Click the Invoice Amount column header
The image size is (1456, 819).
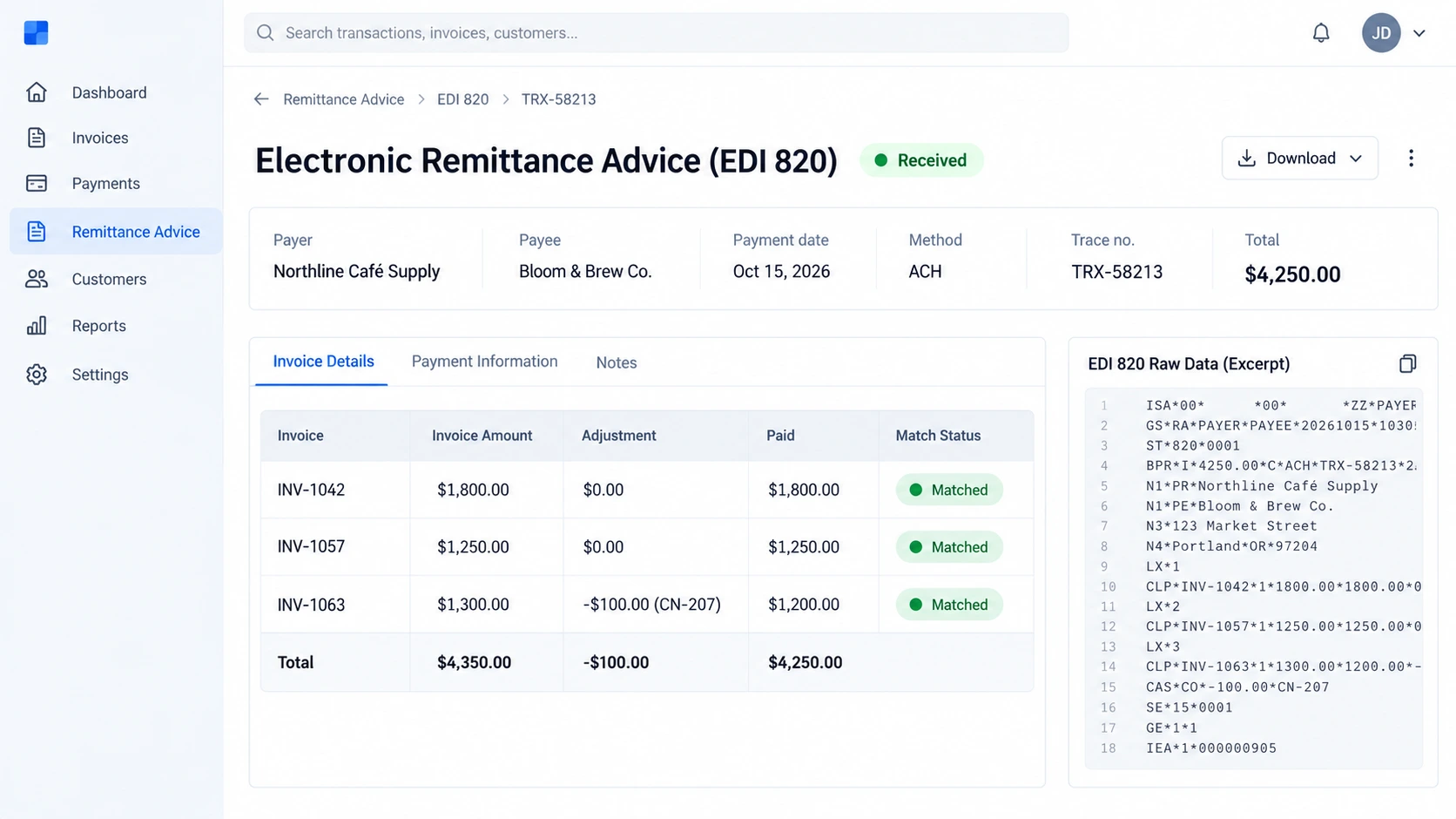[x=482, y=436]
